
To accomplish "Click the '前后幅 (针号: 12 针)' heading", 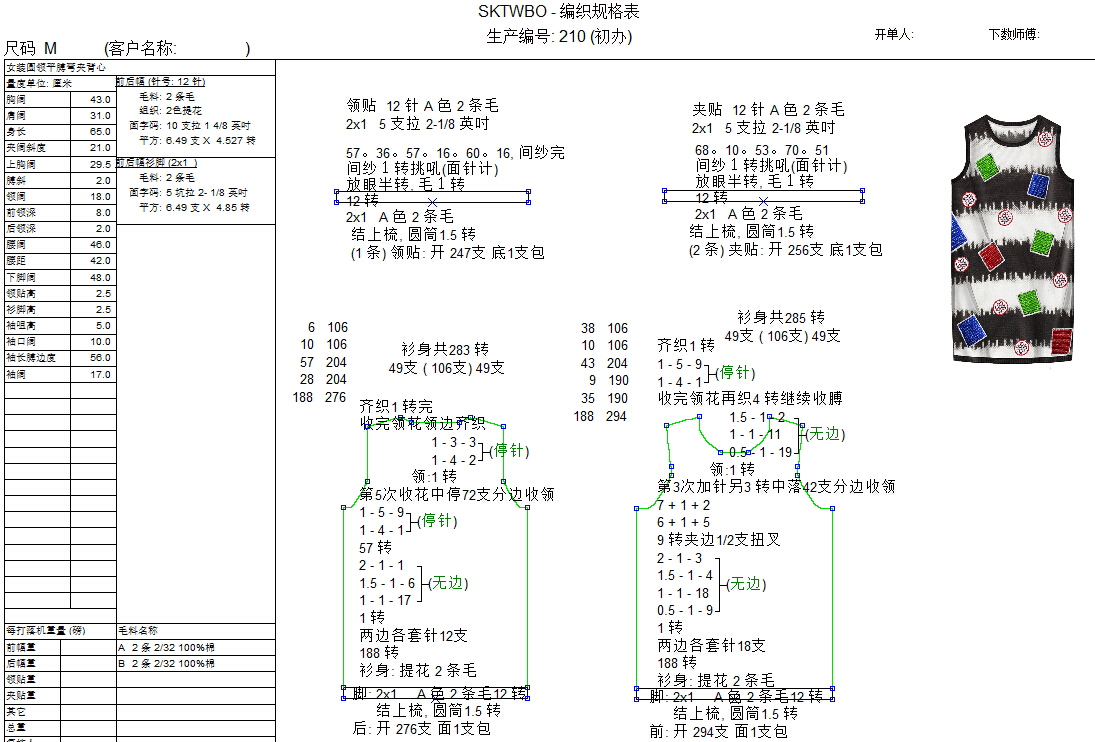I will 161,82.
